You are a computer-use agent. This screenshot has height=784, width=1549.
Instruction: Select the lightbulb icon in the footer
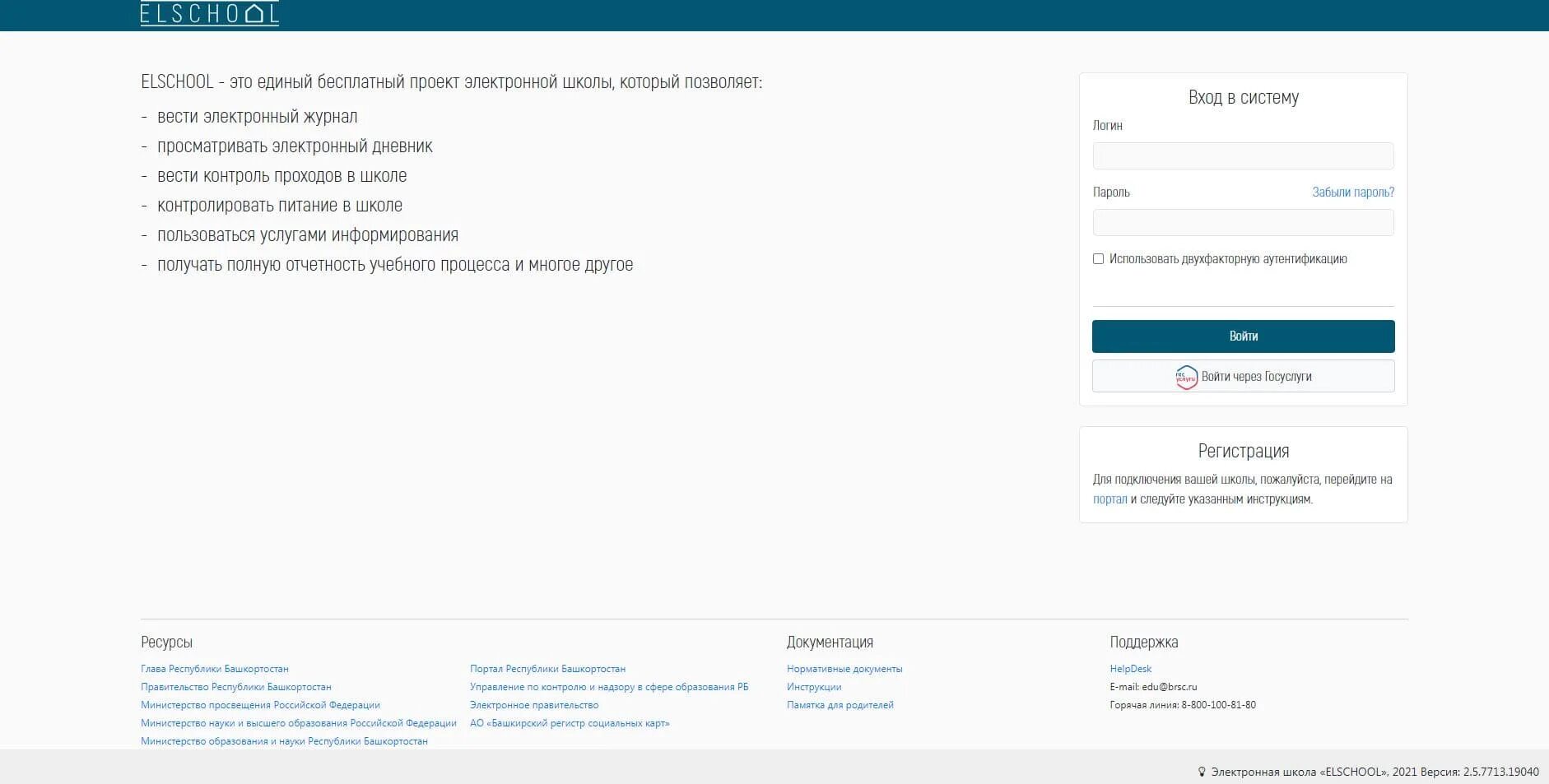pos(1202,772)
